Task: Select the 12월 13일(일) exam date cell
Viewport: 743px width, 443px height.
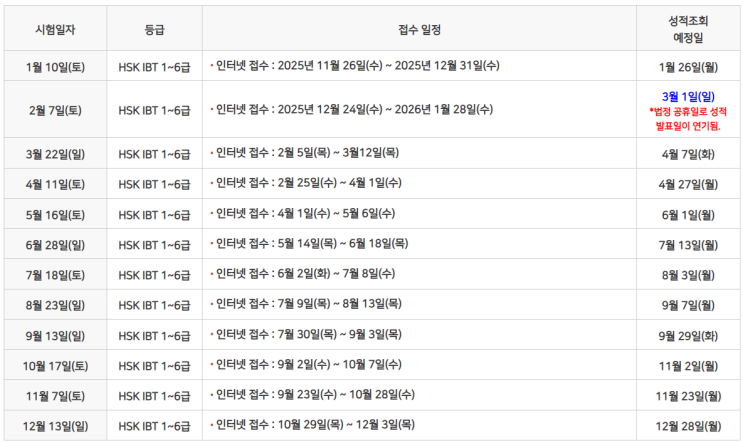Action: [x=55, y=425]
